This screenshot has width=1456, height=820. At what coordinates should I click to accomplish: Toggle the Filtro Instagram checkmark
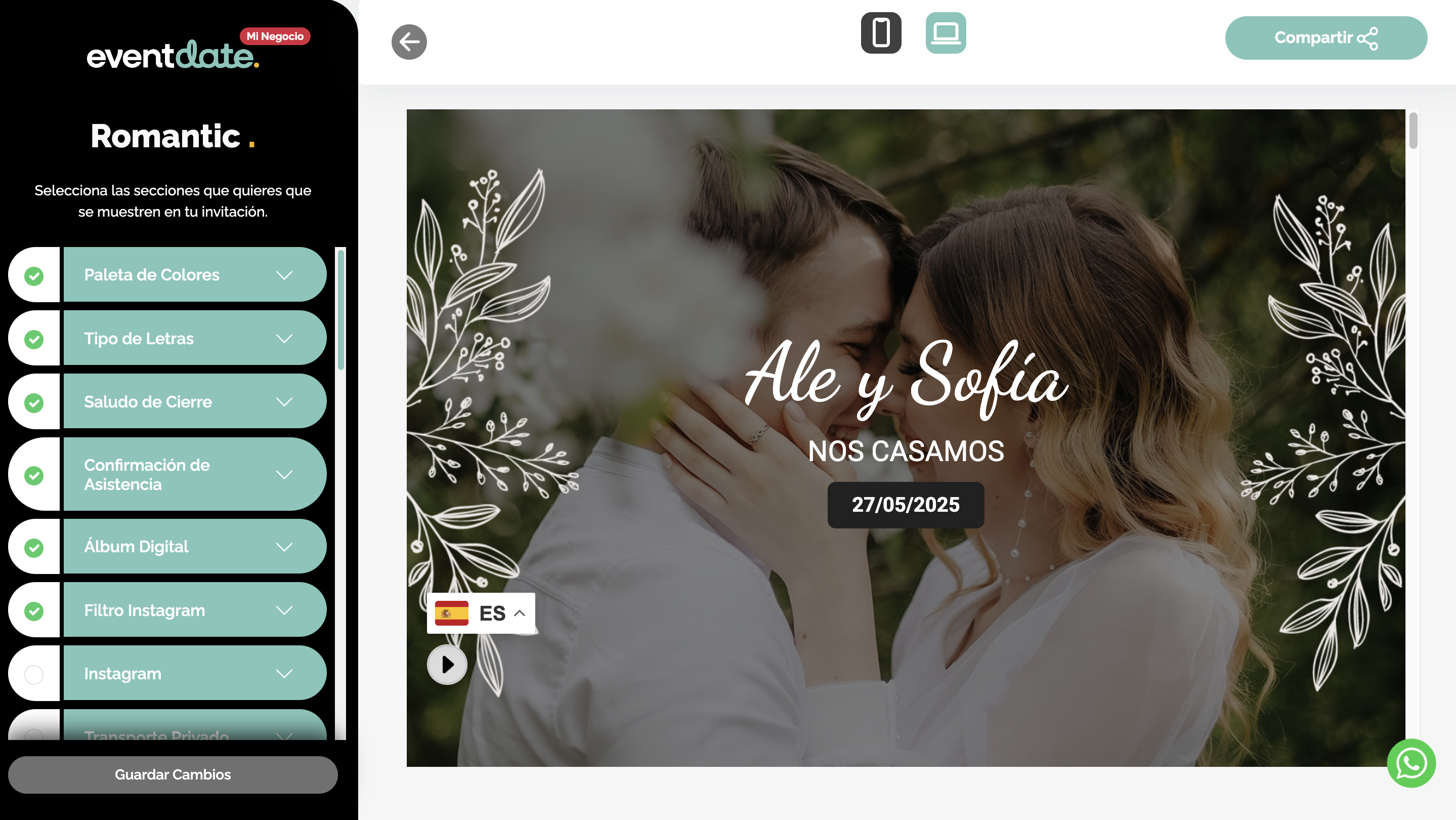[34, 611]
